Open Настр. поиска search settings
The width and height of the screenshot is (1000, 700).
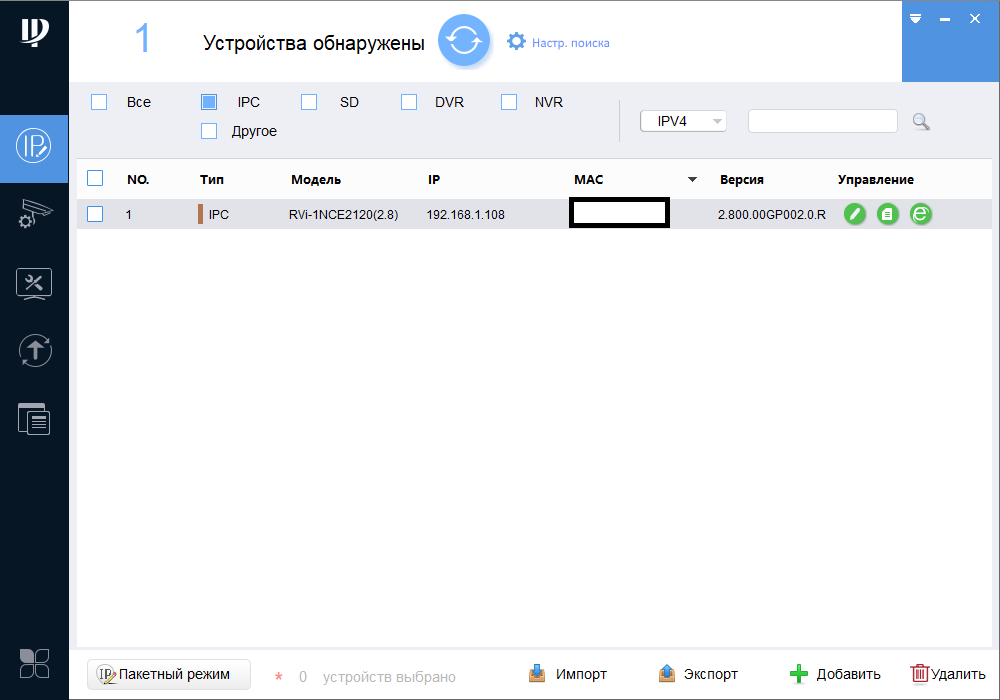[558, 42]
